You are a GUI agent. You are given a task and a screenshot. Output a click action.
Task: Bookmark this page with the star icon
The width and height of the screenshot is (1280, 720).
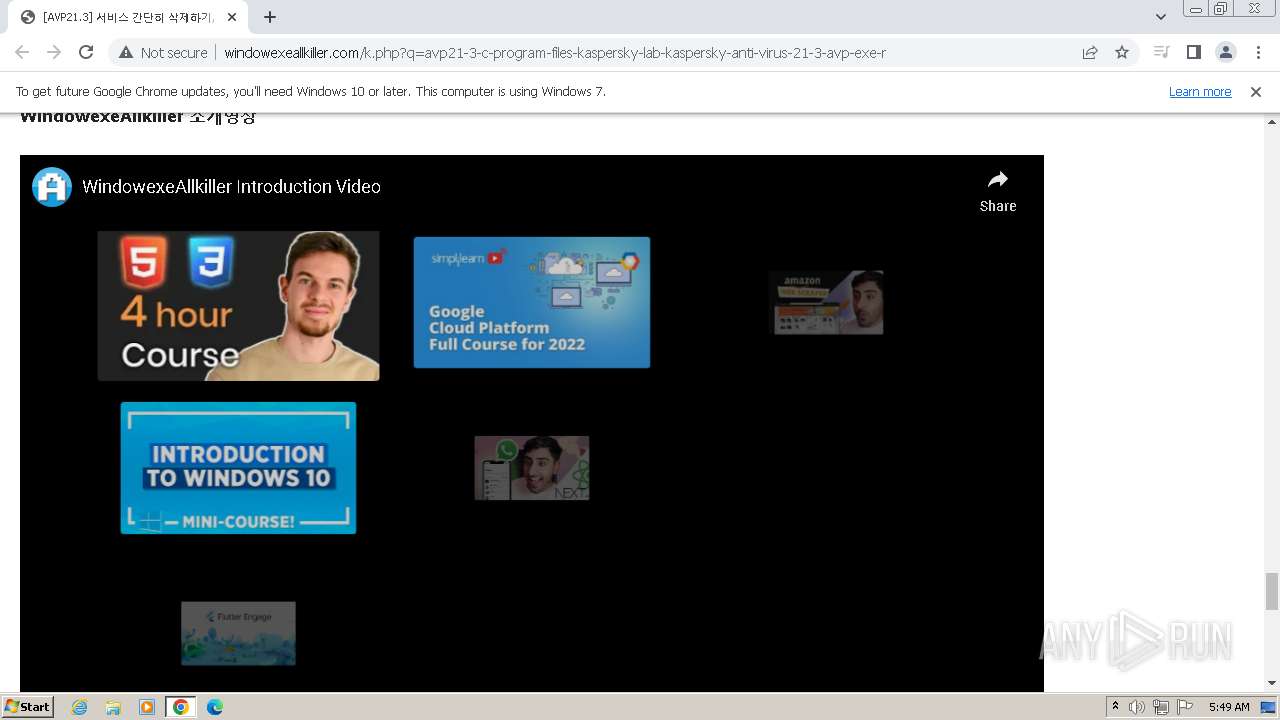click(1122, 53)
